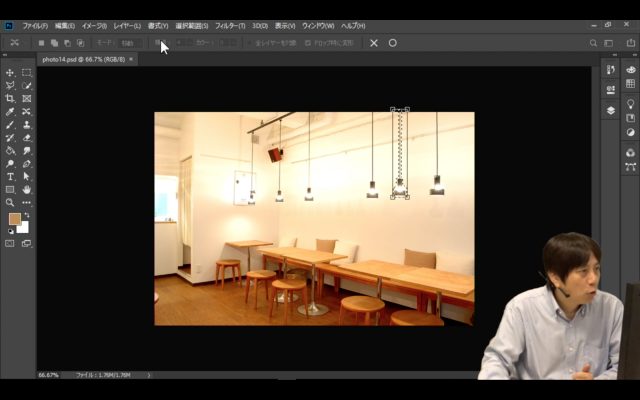
Task: Click the foreground color swatch
Action: point(14,219)
